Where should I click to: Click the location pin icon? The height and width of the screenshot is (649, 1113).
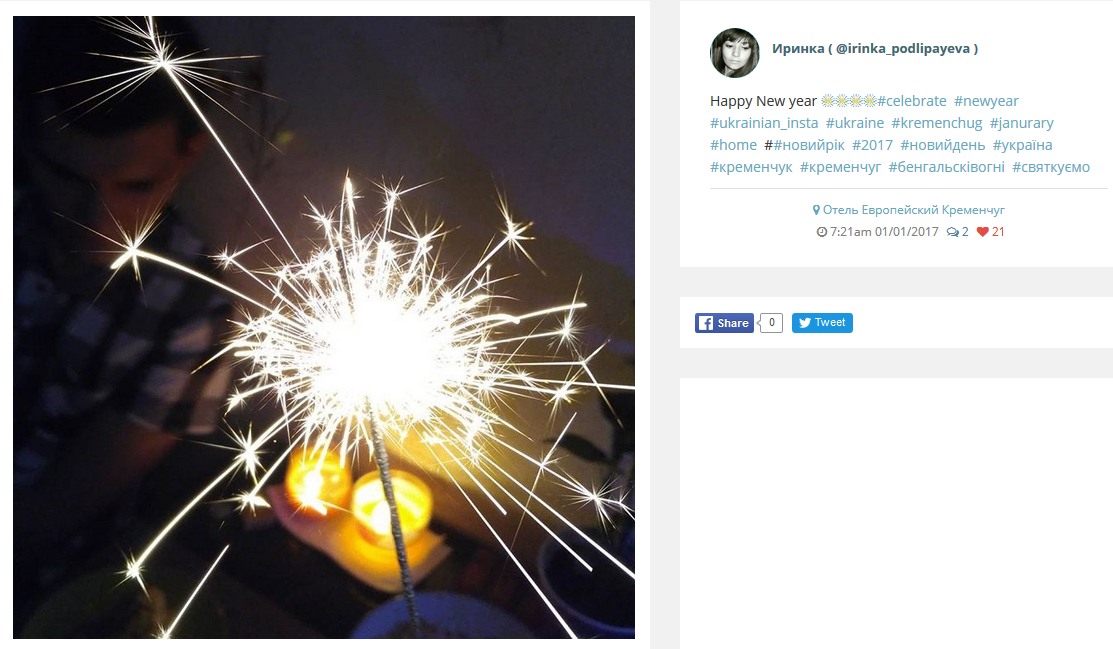tap(816, 210)
